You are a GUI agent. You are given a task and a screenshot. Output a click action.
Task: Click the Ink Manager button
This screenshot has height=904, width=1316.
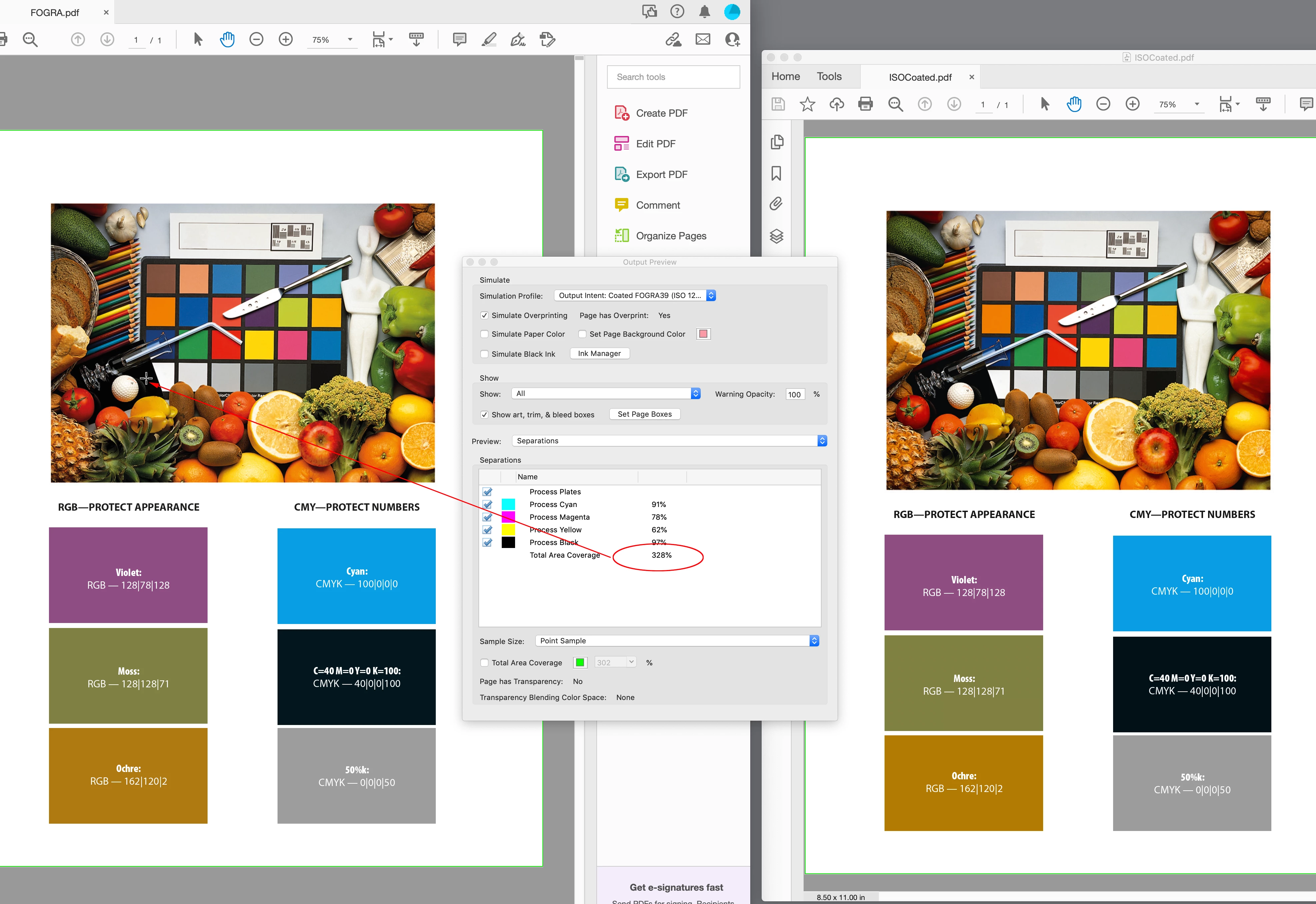(599, 353)
